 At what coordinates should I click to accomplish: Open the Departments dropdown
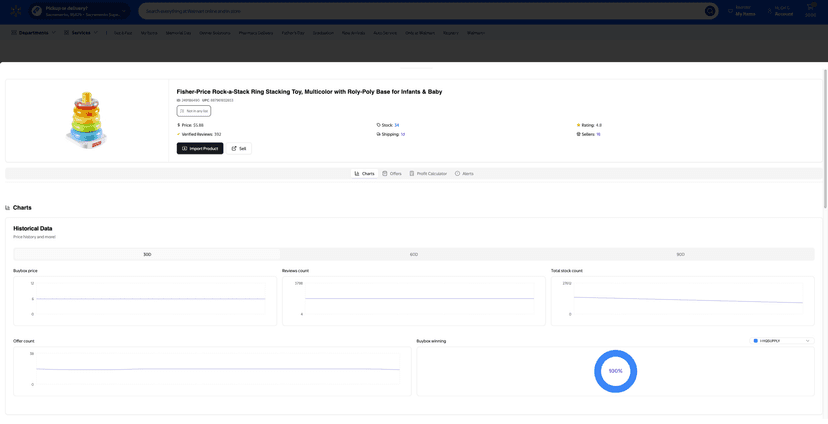(33, 33)
